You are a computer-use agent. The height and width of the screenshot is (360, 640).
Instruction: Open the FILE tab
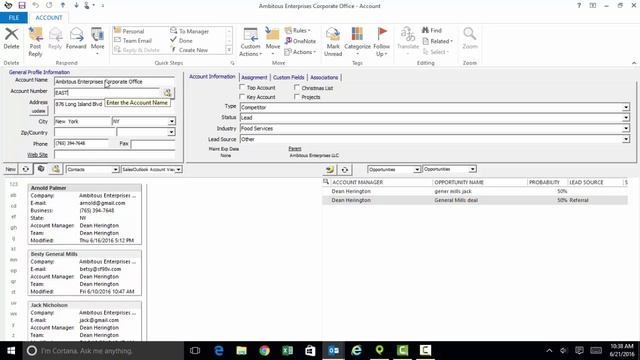point(13,18)
